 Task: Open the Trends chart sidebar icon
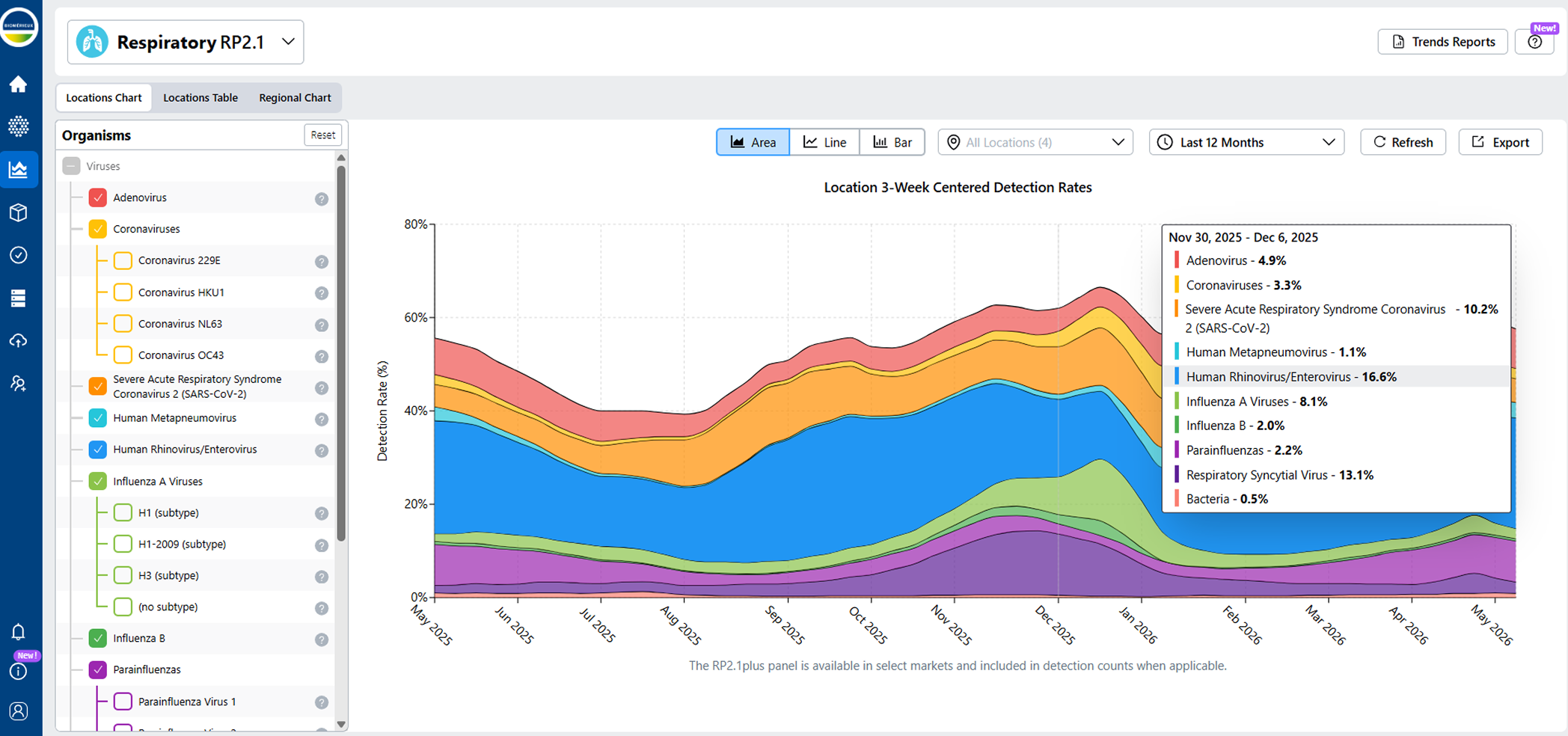coord(18,169)
